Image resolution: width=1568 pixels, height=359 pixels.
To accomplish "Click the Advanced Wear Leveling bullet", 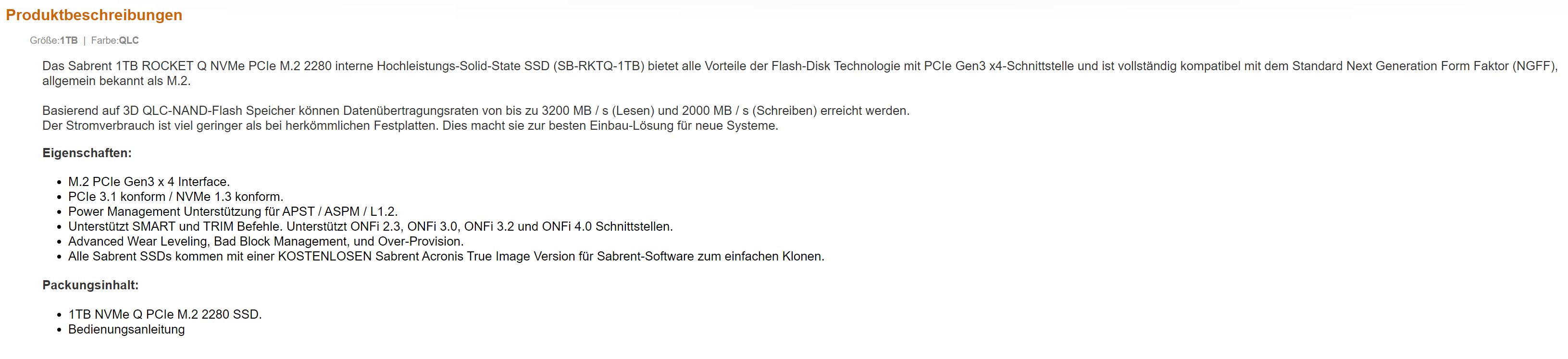I will [266, 241].
